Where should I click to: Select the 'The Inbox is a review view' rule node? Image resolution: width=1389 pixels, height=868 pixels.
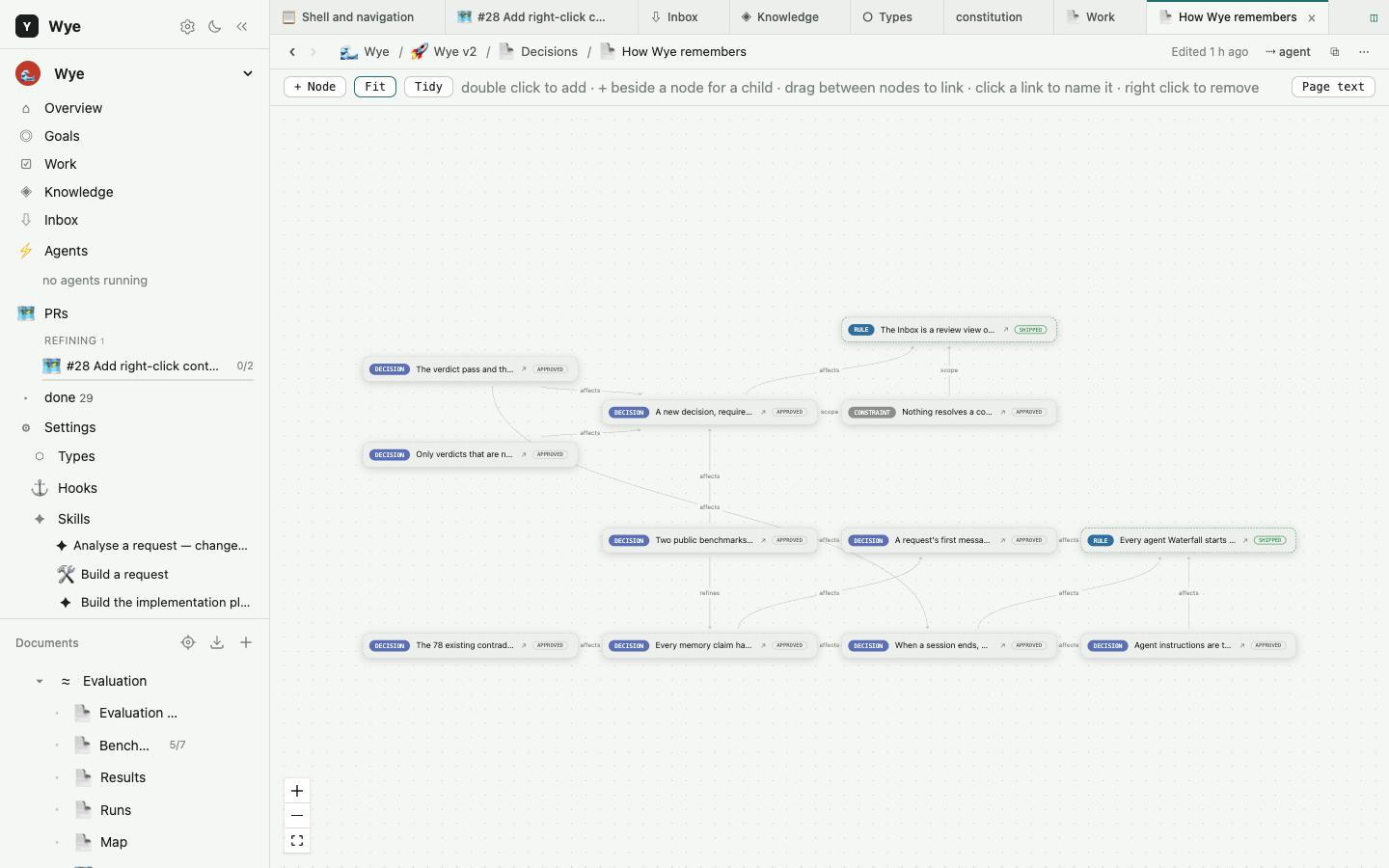[x=949, y=330]
